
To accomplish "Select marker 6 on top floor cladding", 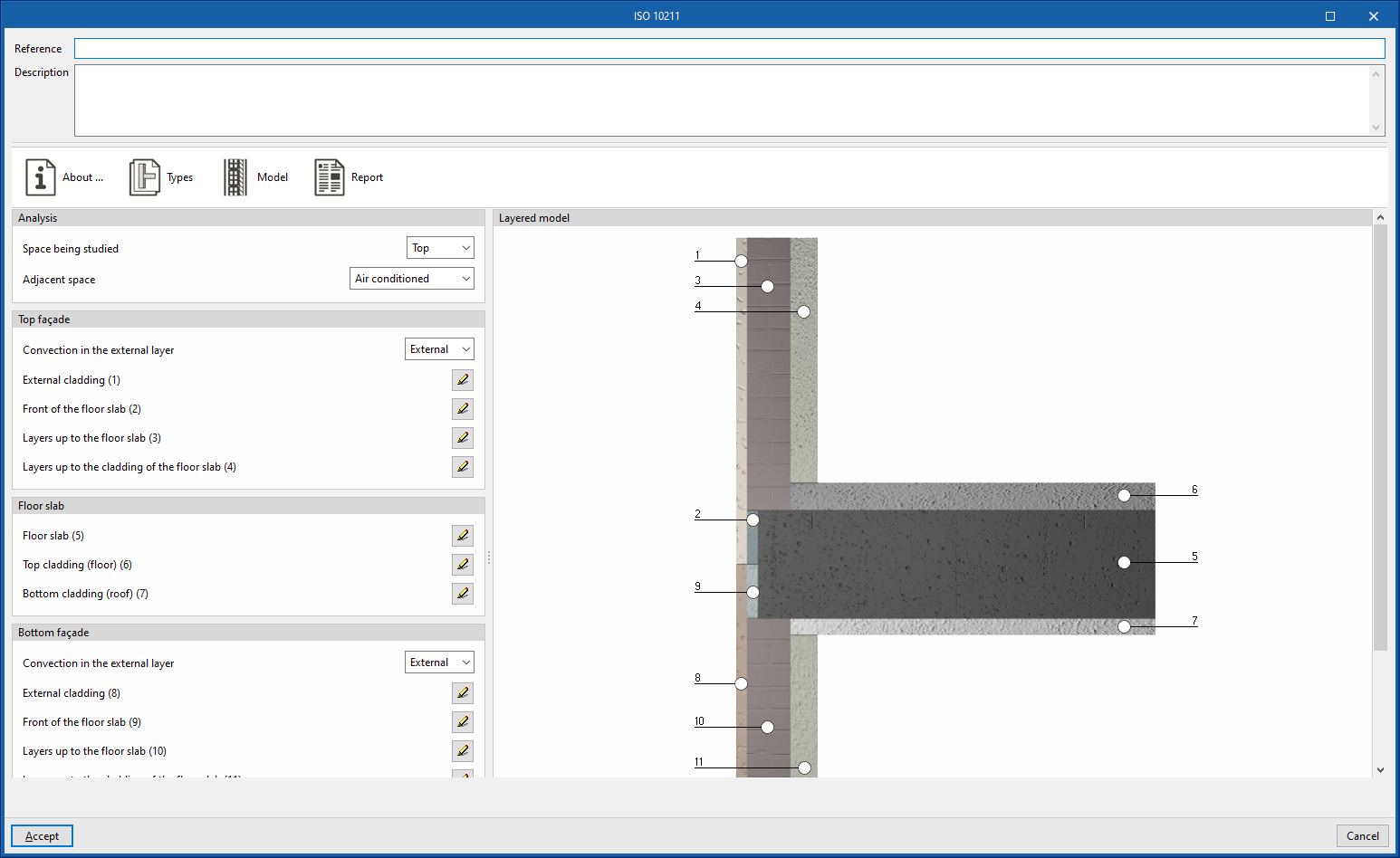I will [1124, 495].
